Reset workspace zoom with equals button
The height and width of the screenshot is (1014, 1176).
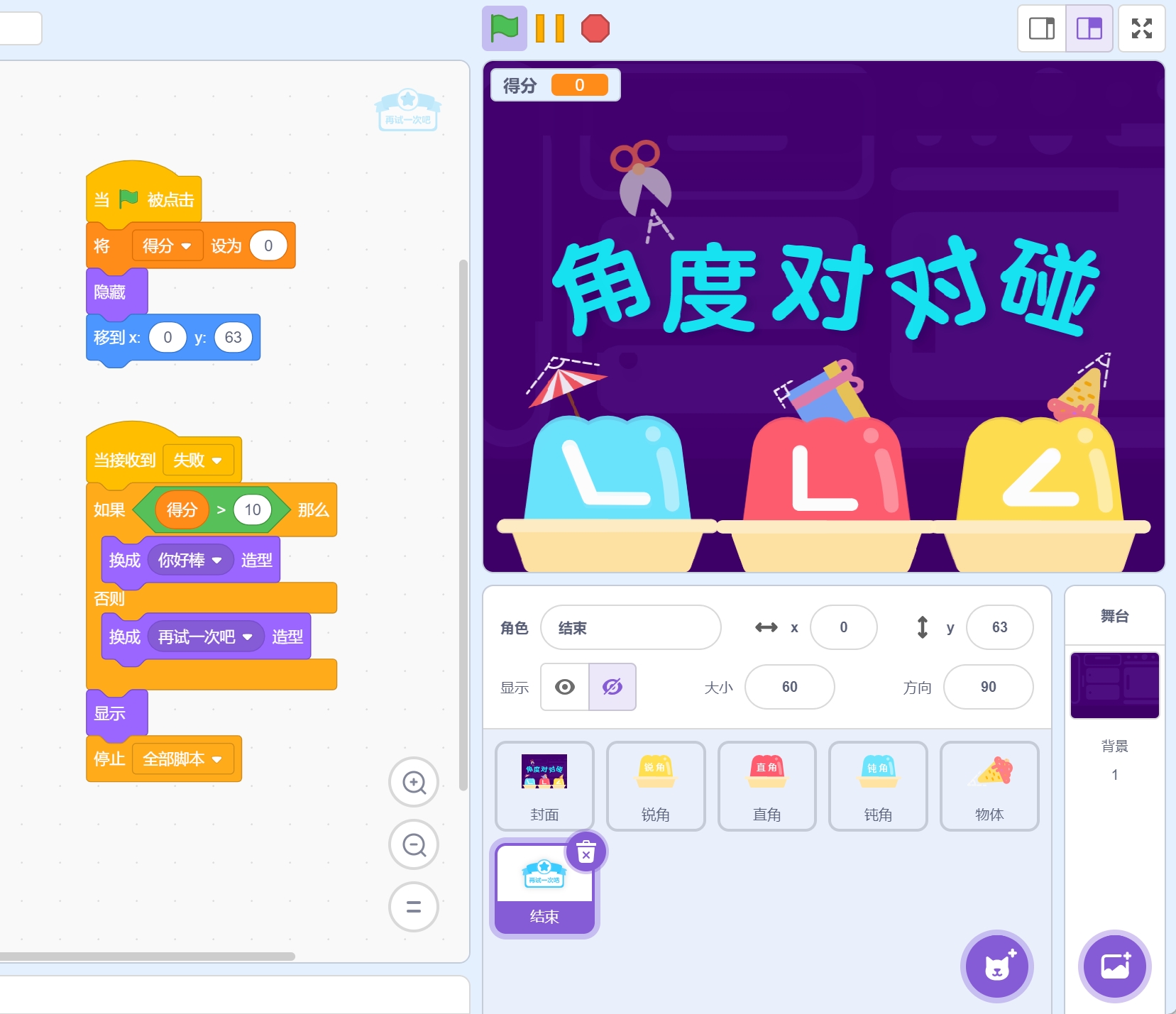coord(414,906)
